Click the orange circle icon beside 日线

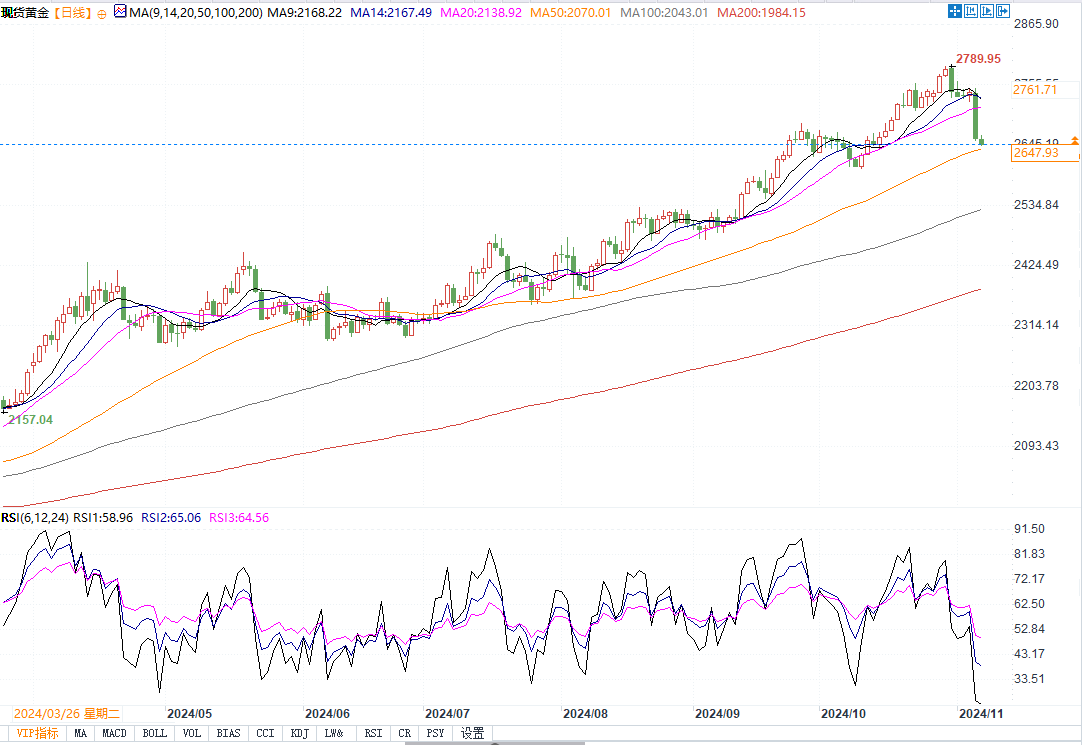point(101,14)
